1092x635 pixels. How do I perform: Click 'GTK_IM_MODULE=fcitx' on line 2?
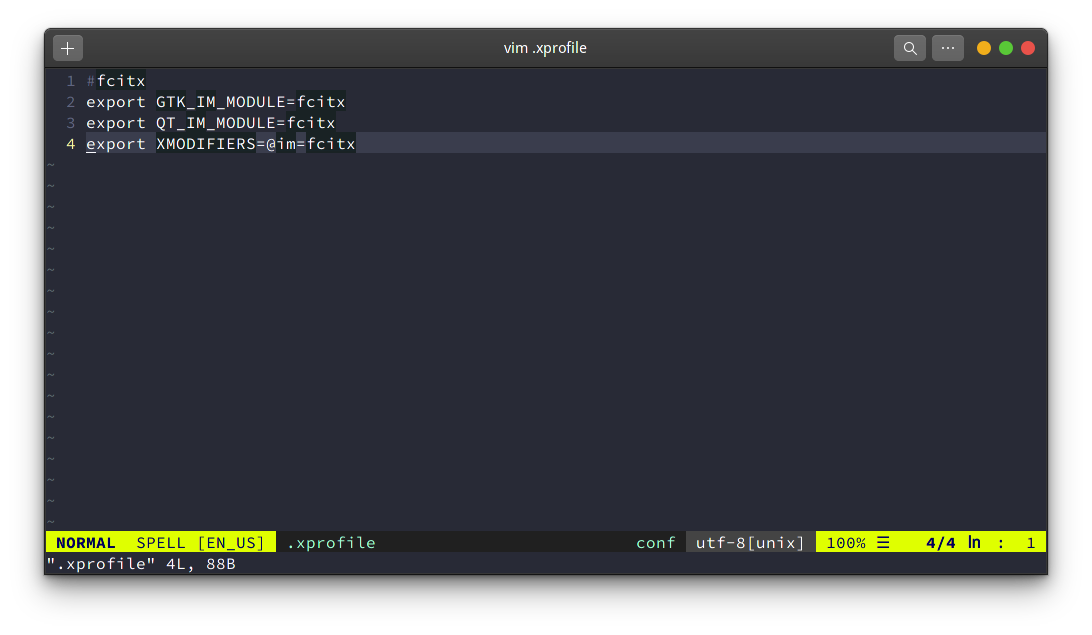(x=251, y=102)
